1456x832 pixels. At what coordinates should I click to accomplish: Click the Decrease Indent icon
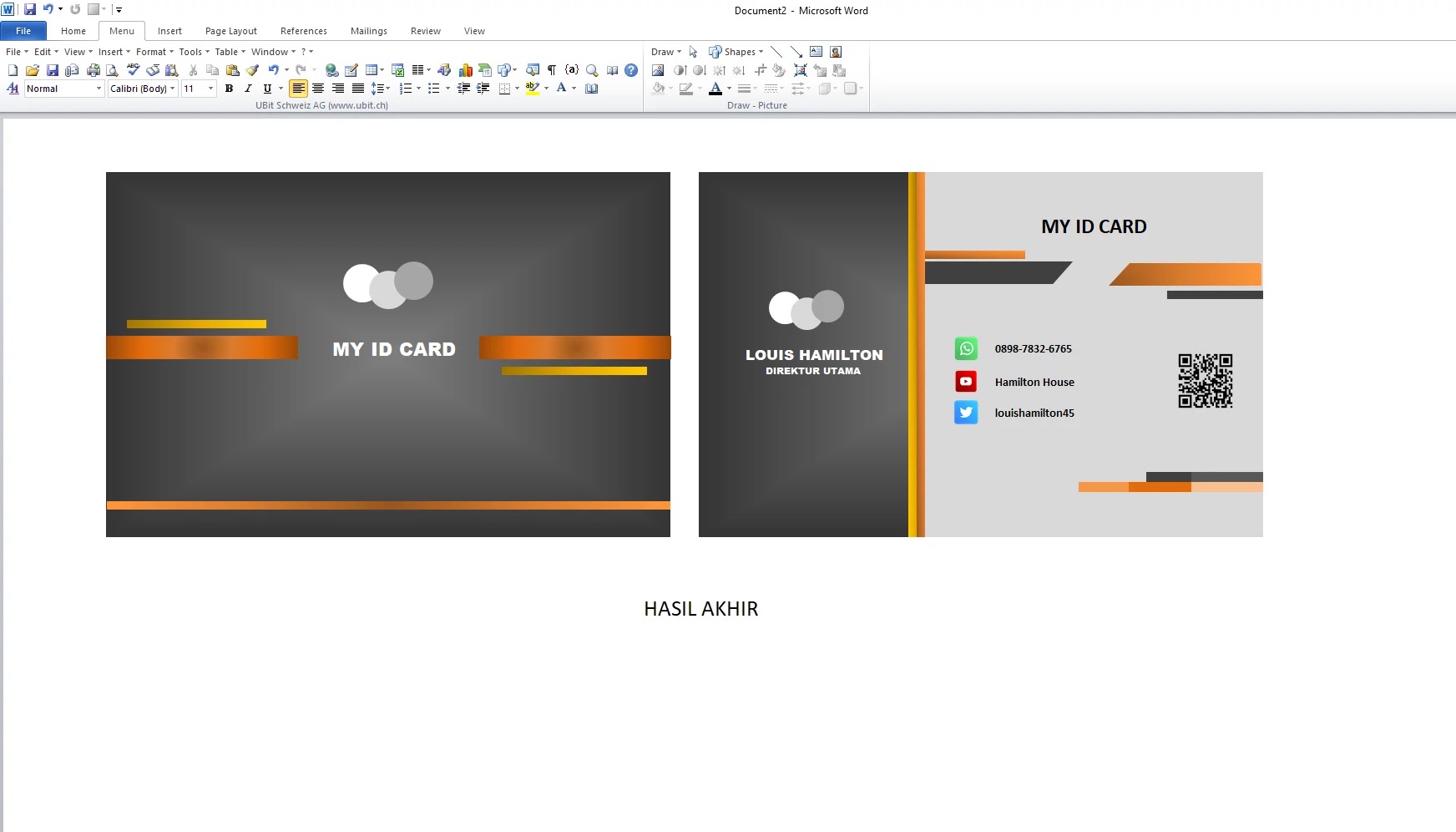463,89
